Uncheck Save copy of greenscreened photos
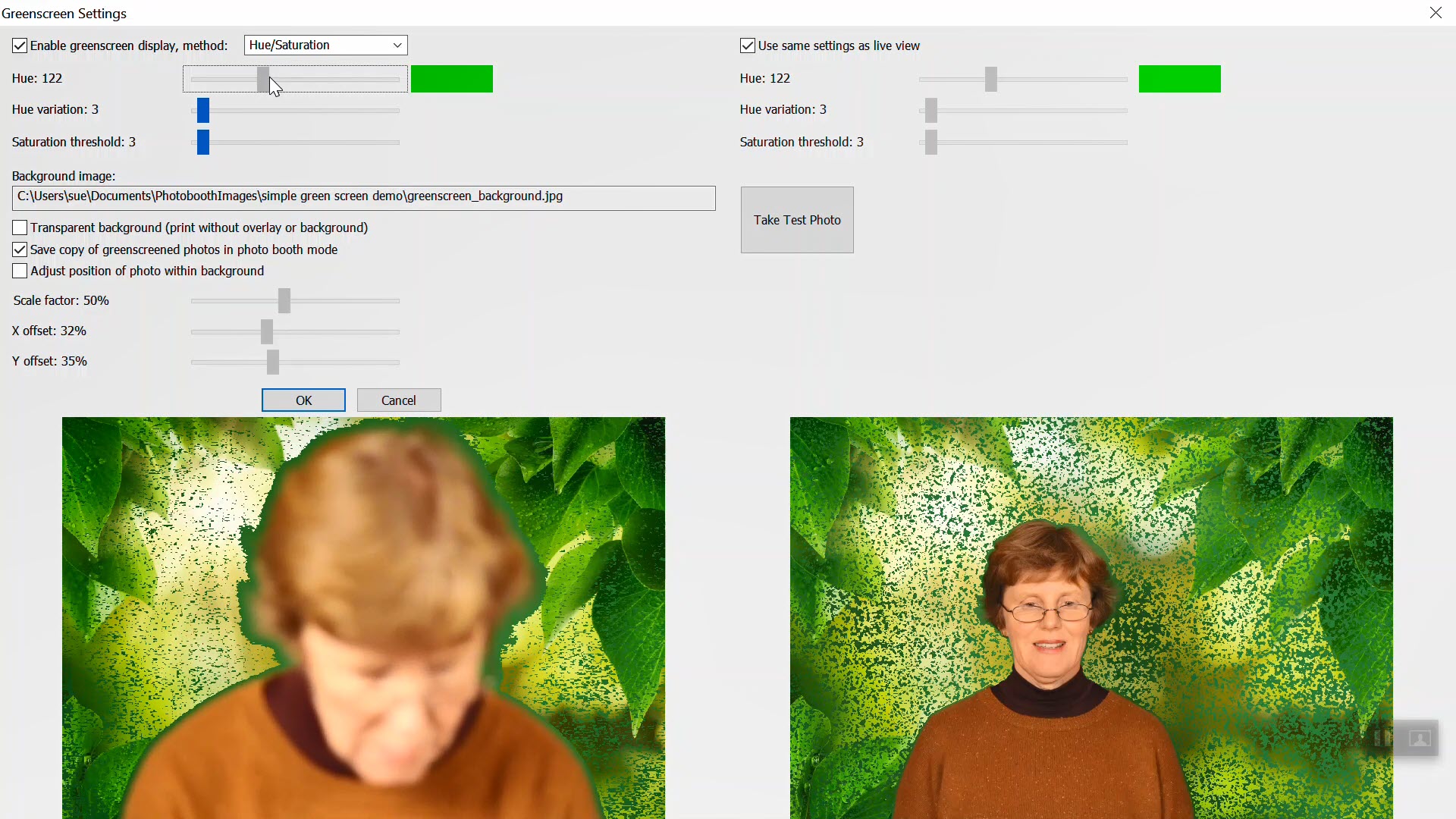Viewport: 1456px width, 819px height. click(20, 249)
